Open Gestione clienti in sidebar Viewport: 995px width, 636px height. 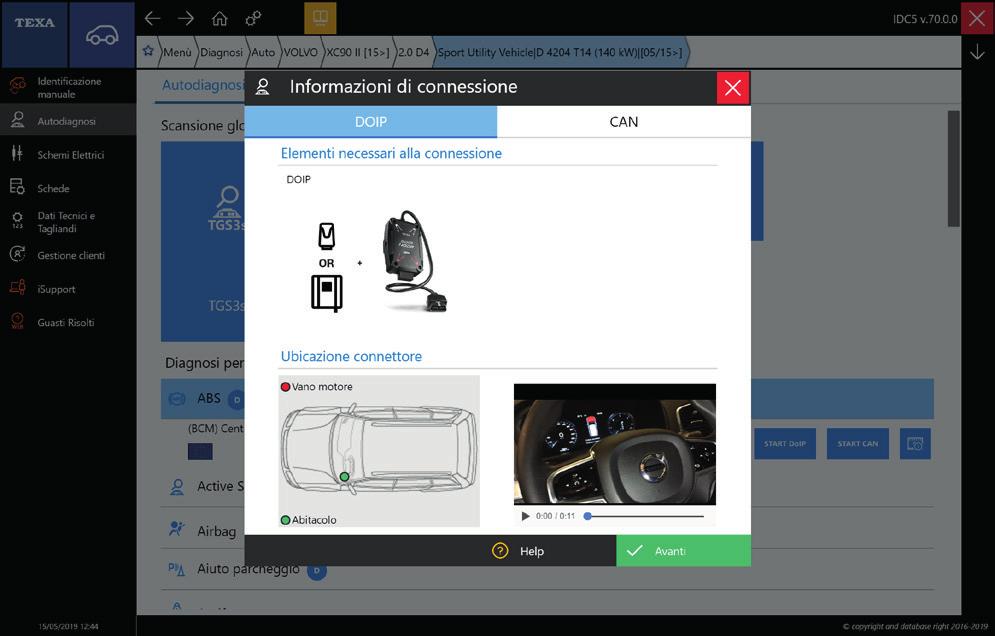tap(68, 255)
